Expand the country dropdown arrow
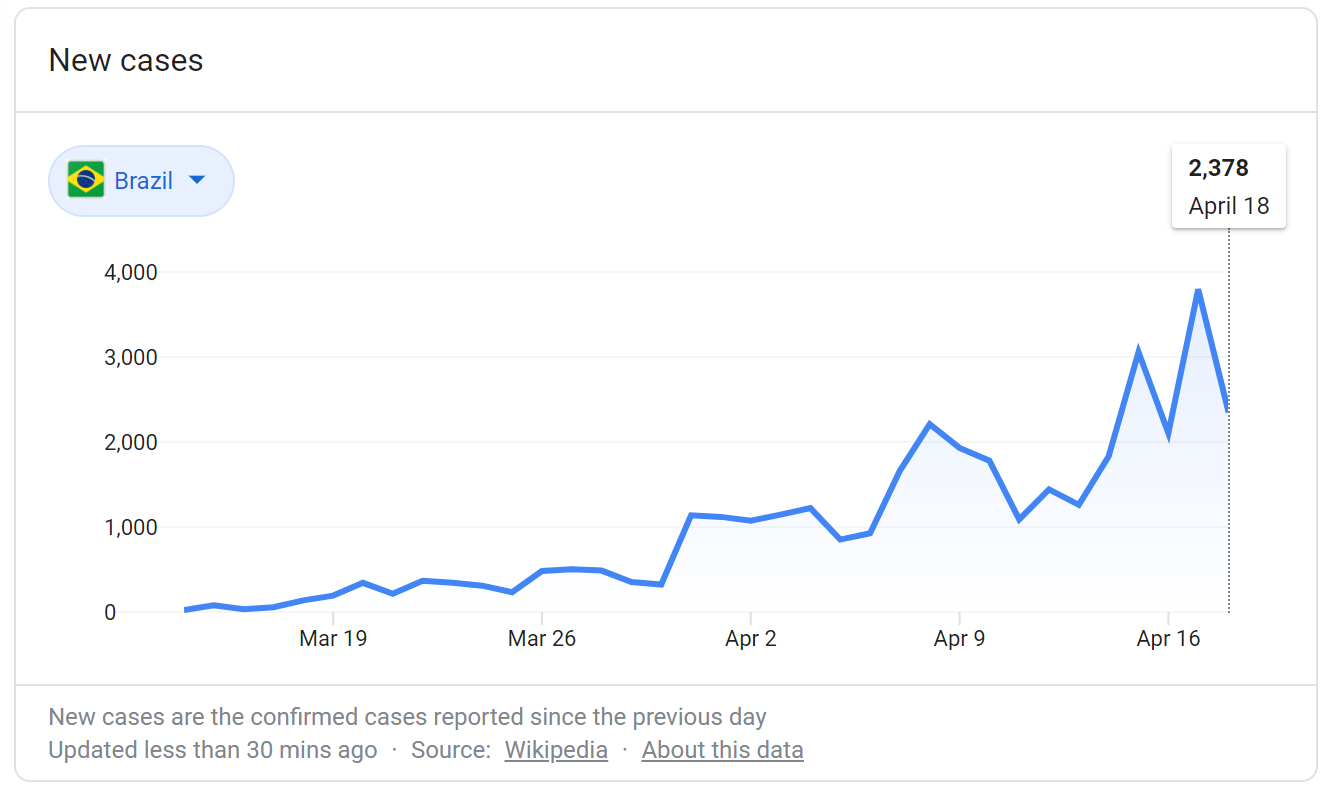 (197, 180)
